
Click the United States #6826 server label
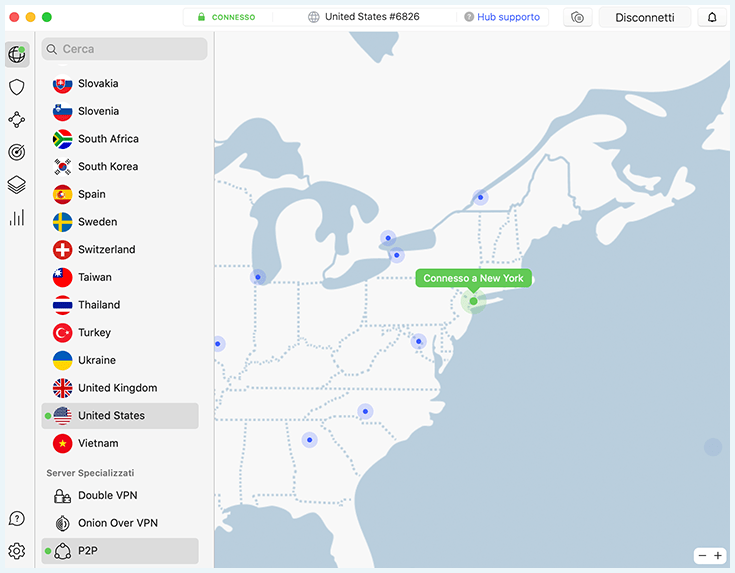point(364,17)
